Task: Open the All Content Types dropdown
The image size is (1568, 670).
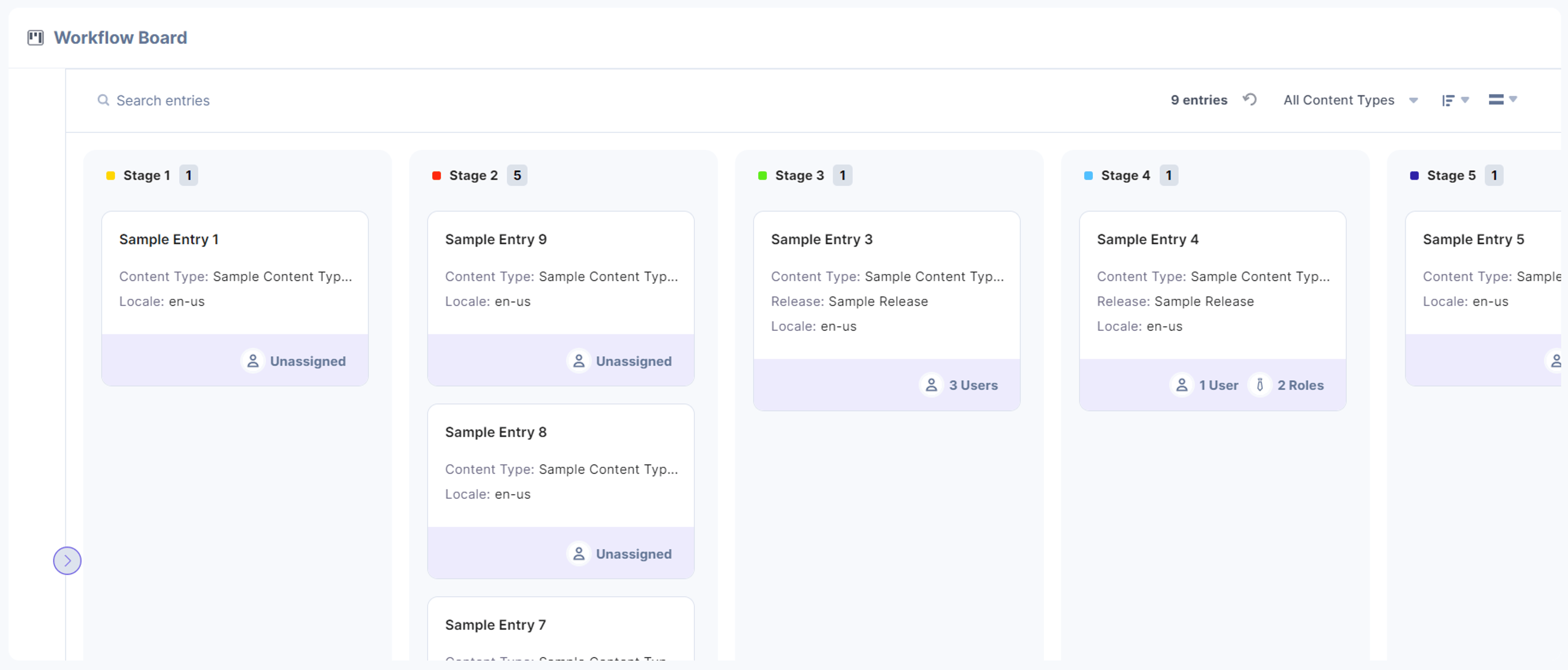Action: (1351, 100)
